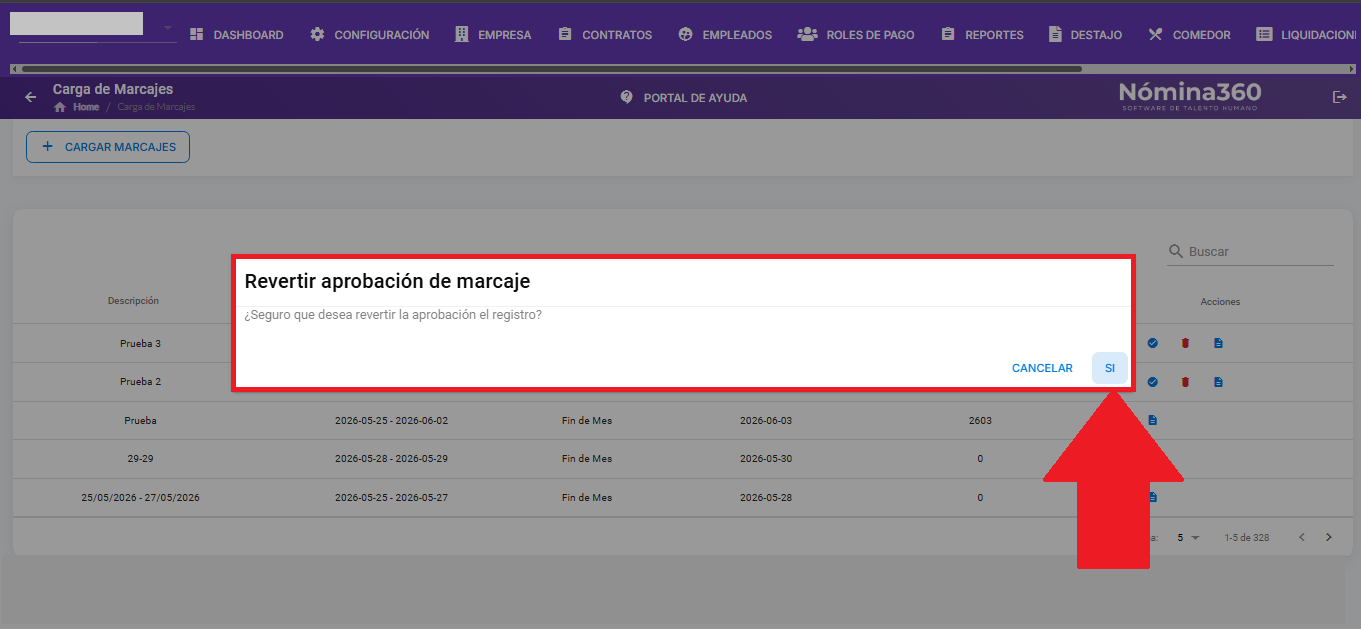Screen dimensions: 1361x629
Task: Open the DESTAJO menu
Action: click(x=1085, y=35)
